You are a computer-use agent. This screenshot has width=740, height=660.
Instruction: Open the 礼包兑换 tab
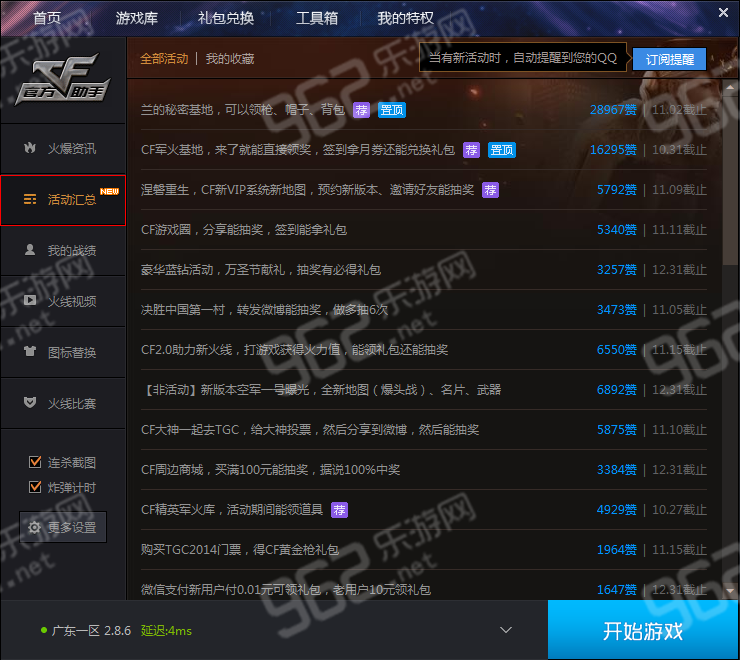tap(226, 18)
